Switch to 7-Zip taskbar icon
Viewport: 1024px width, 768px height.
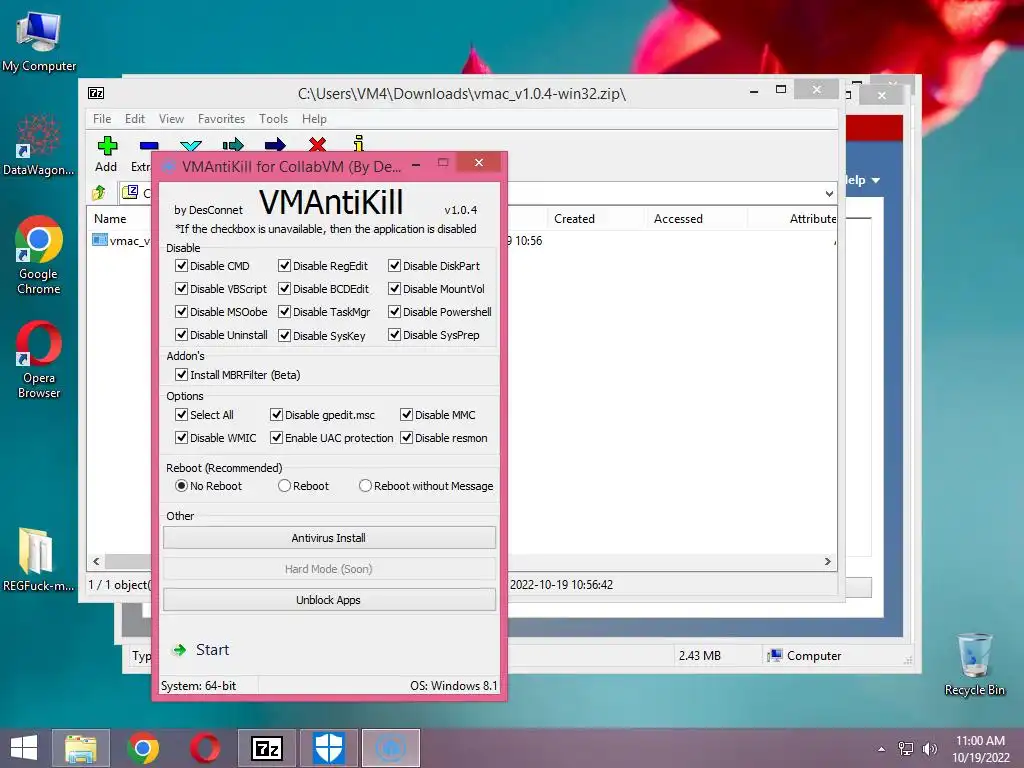267,748
